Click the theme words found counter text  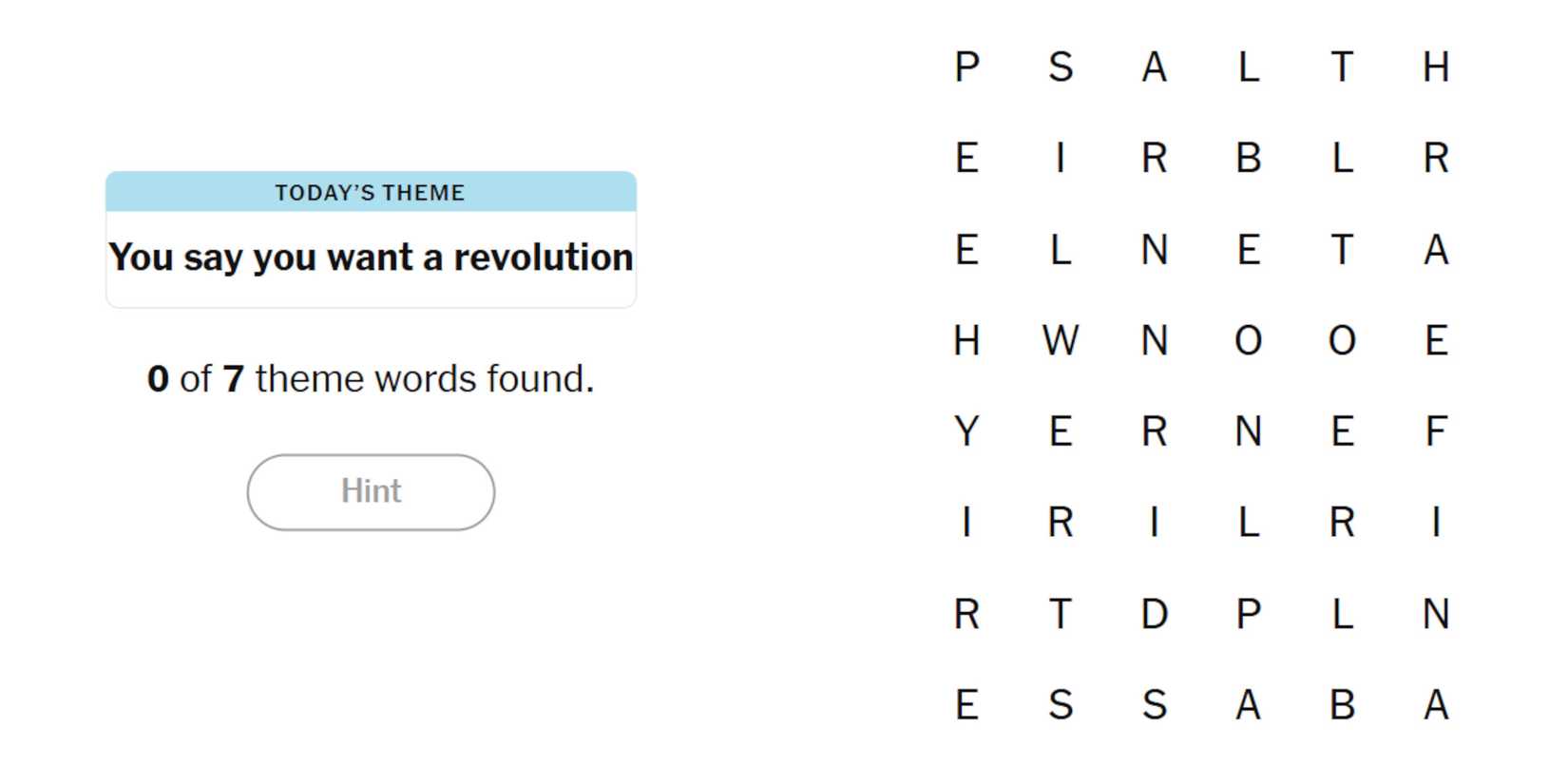click(x=371, y=378)
